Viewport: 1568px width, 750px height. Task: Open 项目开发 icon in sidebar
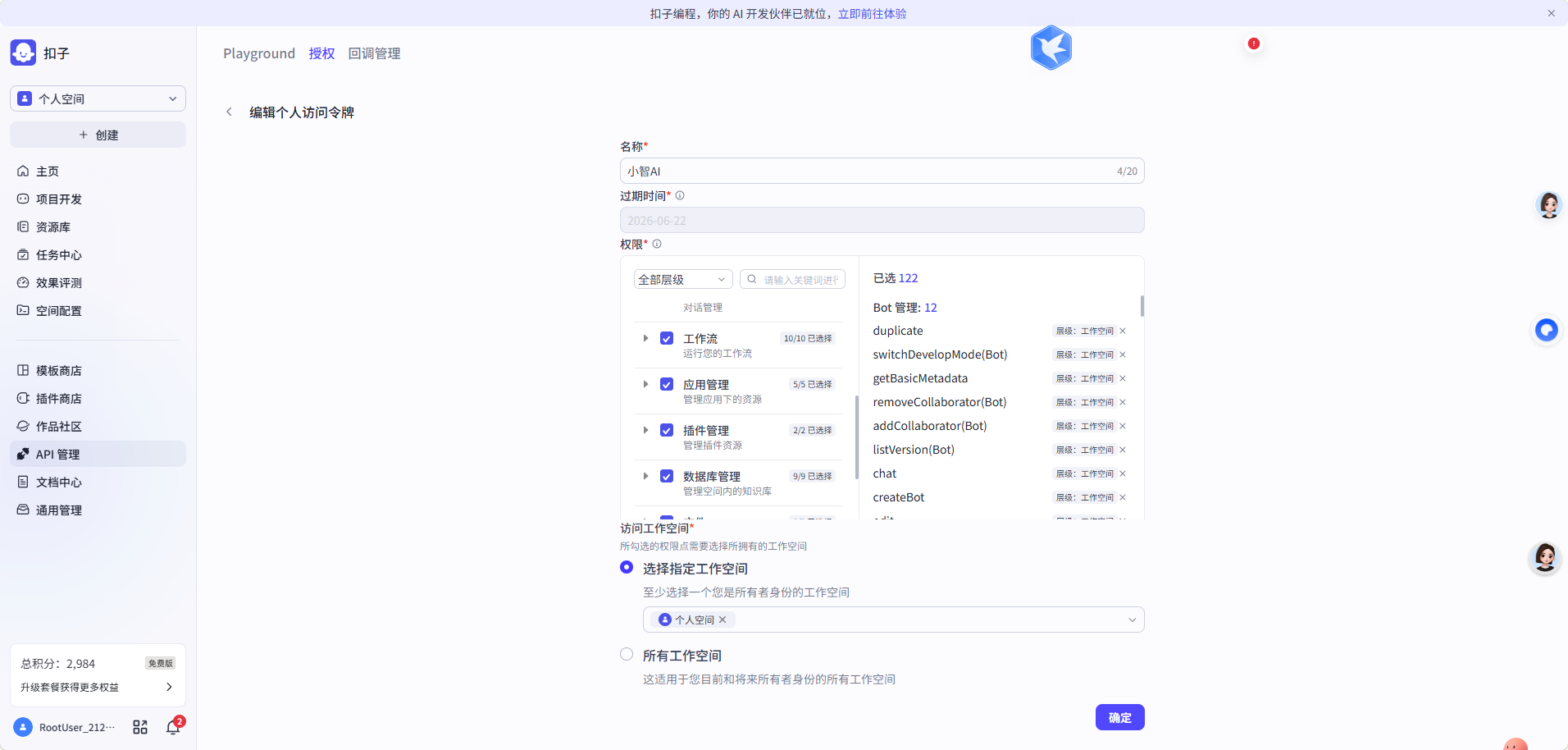coord(23,199)
